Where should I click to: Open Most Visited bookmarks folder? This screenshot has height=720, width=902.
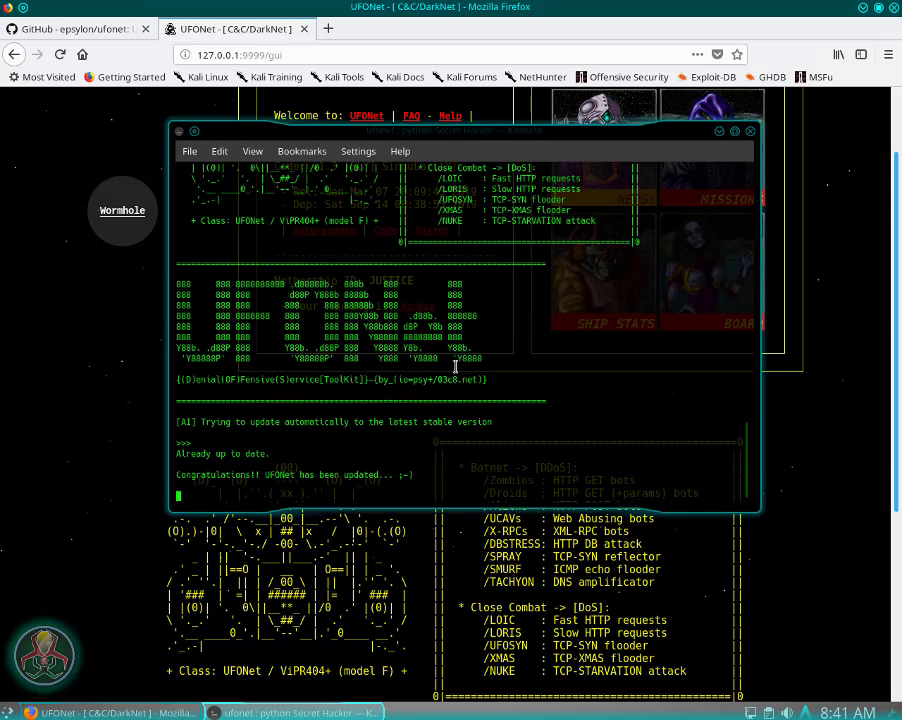point(42,77)
